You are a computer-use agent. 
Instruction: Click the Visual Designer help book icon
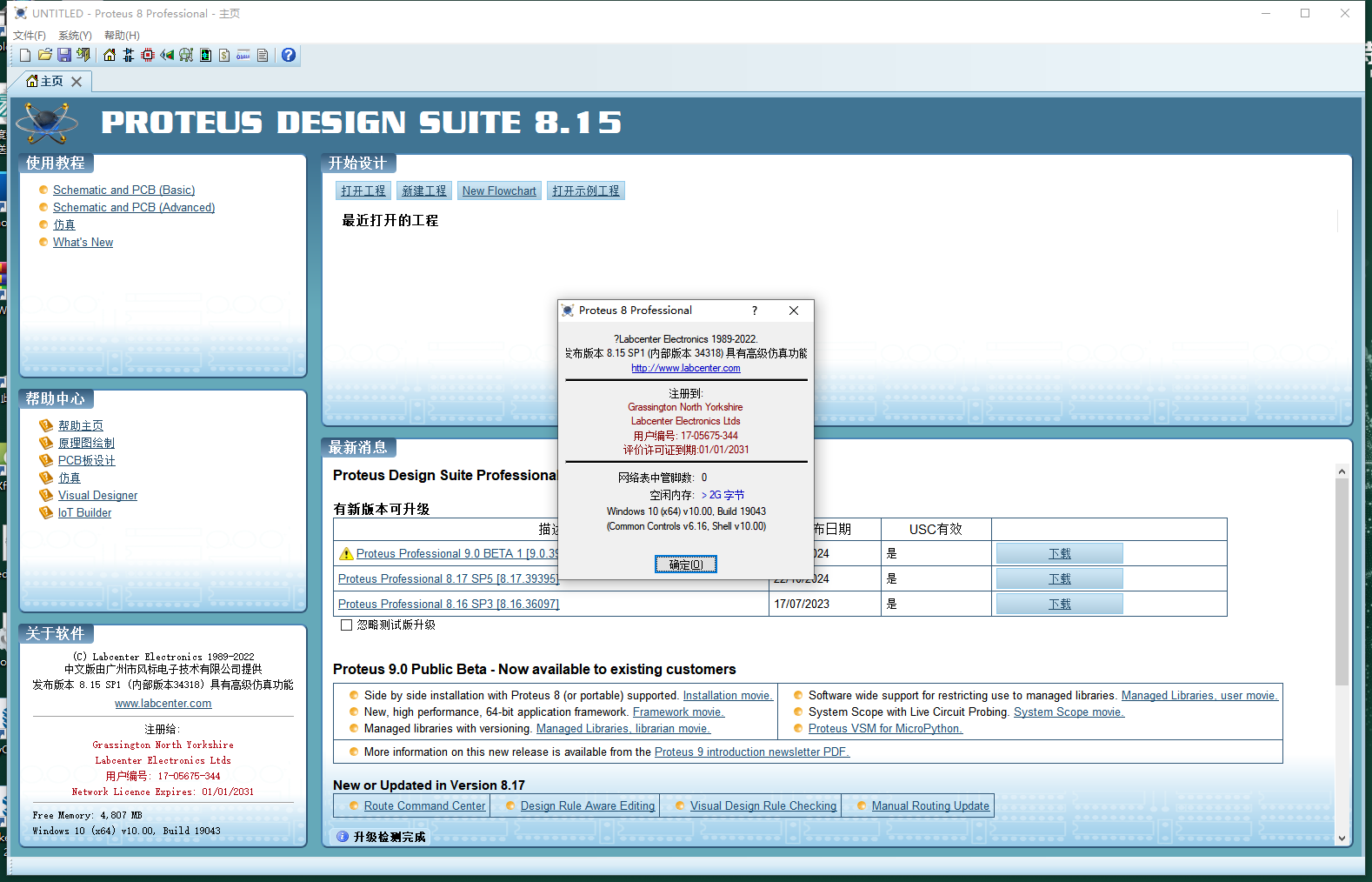(46, 495)
